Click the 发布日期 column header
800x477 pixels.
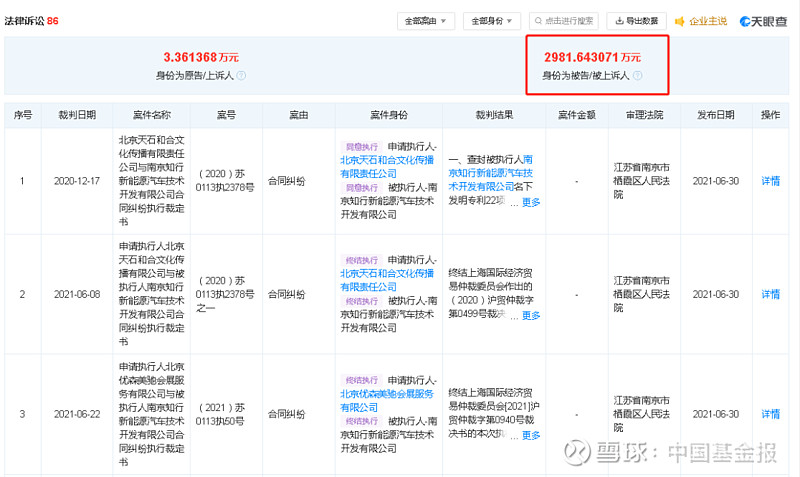click(716, 115)
